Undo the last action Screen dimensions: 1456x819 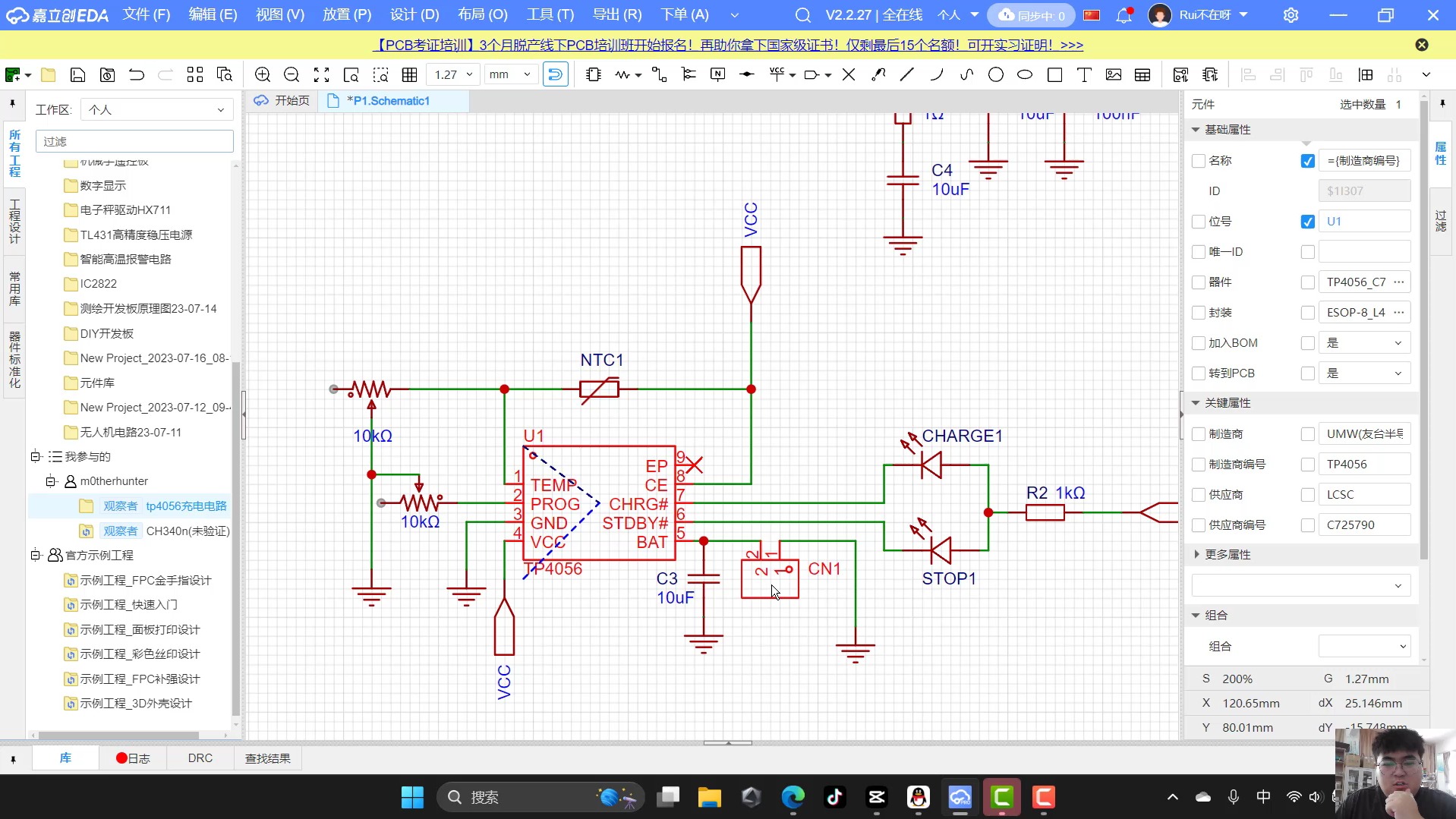click(x=136, y=74)
